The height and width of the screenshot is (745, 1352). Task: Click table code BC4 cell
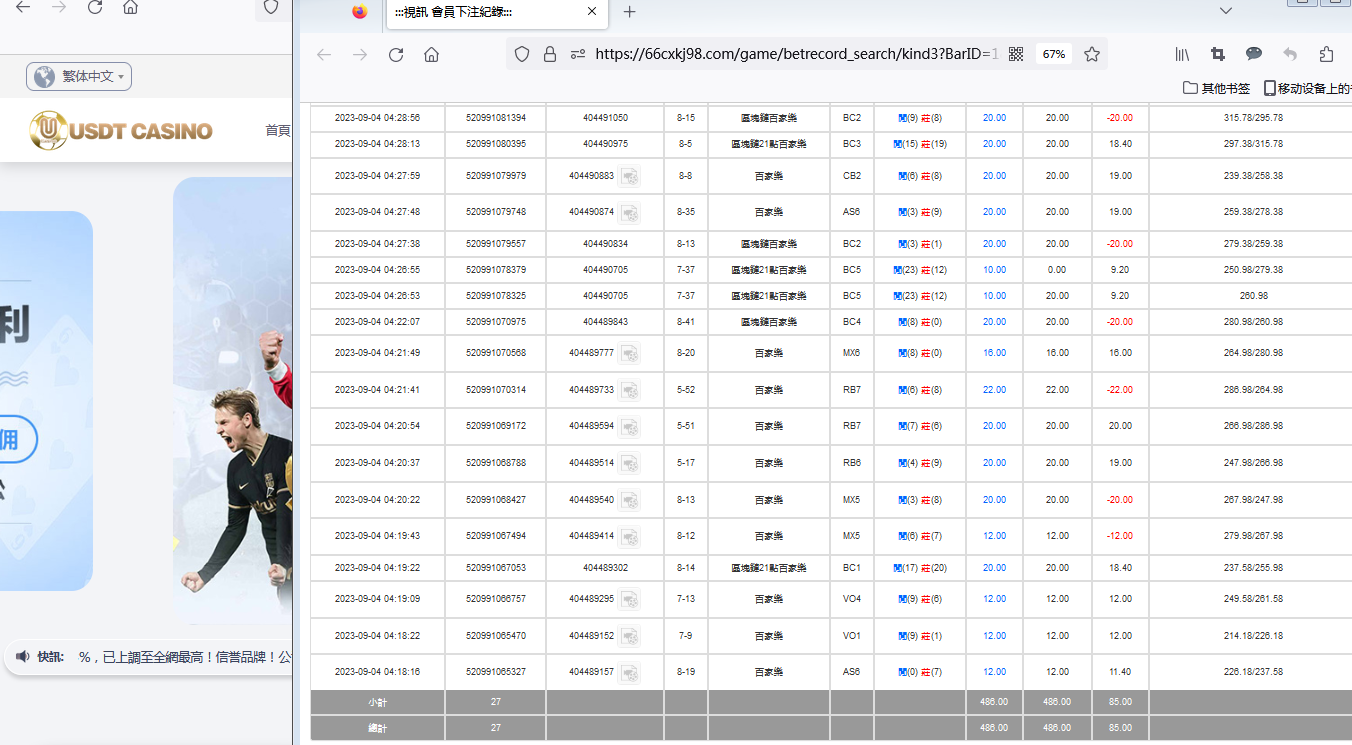(851, 322)
